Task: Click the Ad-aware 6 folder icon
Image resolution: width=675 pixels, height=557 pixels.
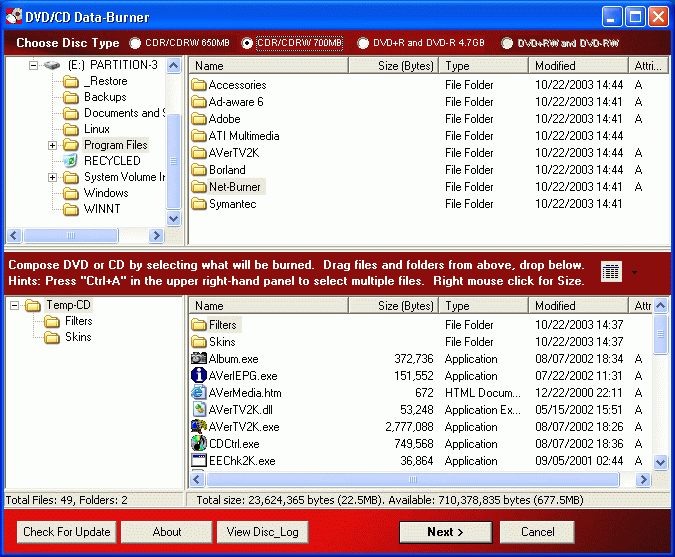Action: point(198,102)
